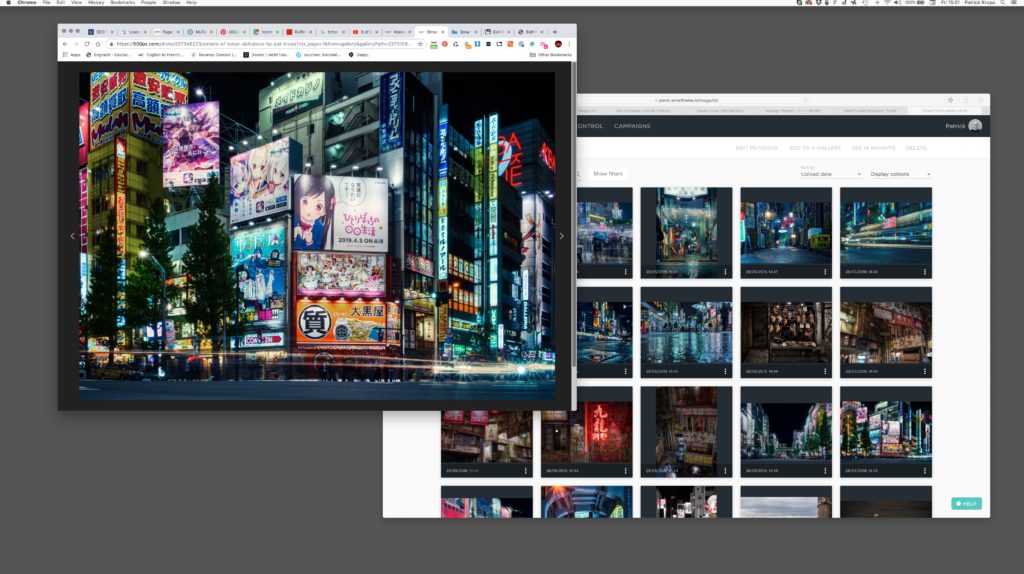Click the Apple logo menu
The height and width of the screenshot is (574, 1024).
8,3
